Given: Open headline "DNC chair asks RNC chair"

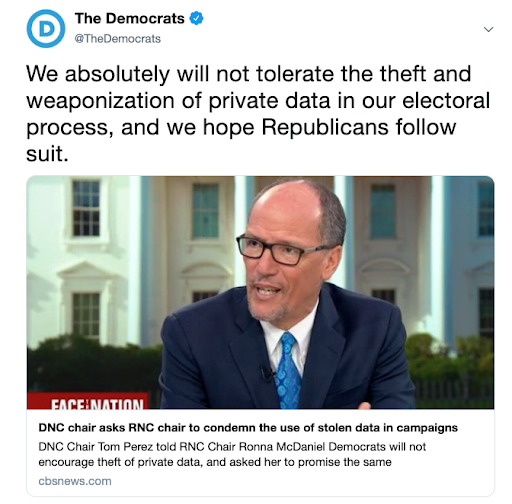Looking at the screenshot, I should point(248,427).
